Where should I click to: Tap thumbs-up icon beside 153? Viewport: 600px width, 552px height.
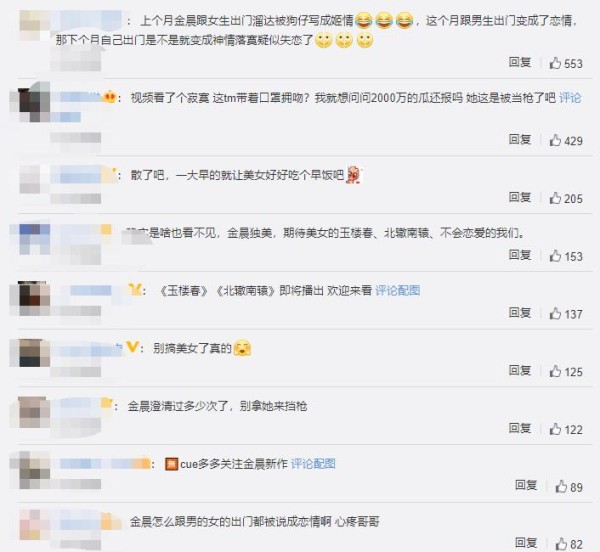pos(555,256)
